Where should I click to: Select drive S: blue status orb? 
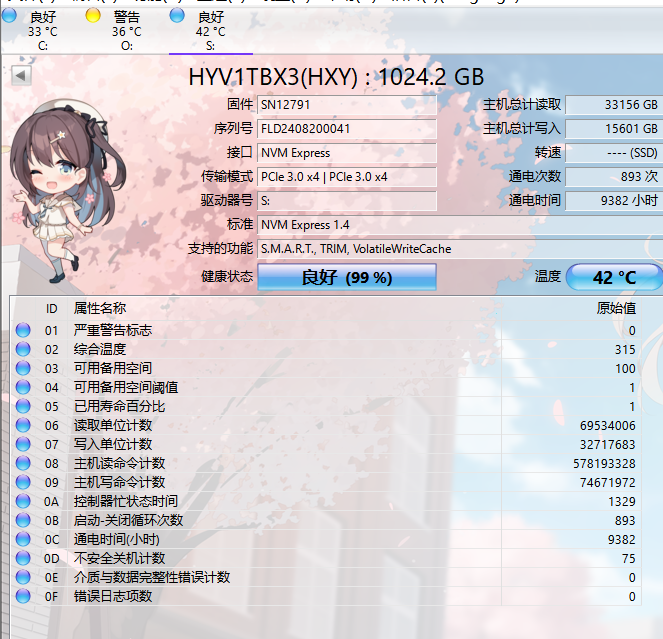[177, 16]
